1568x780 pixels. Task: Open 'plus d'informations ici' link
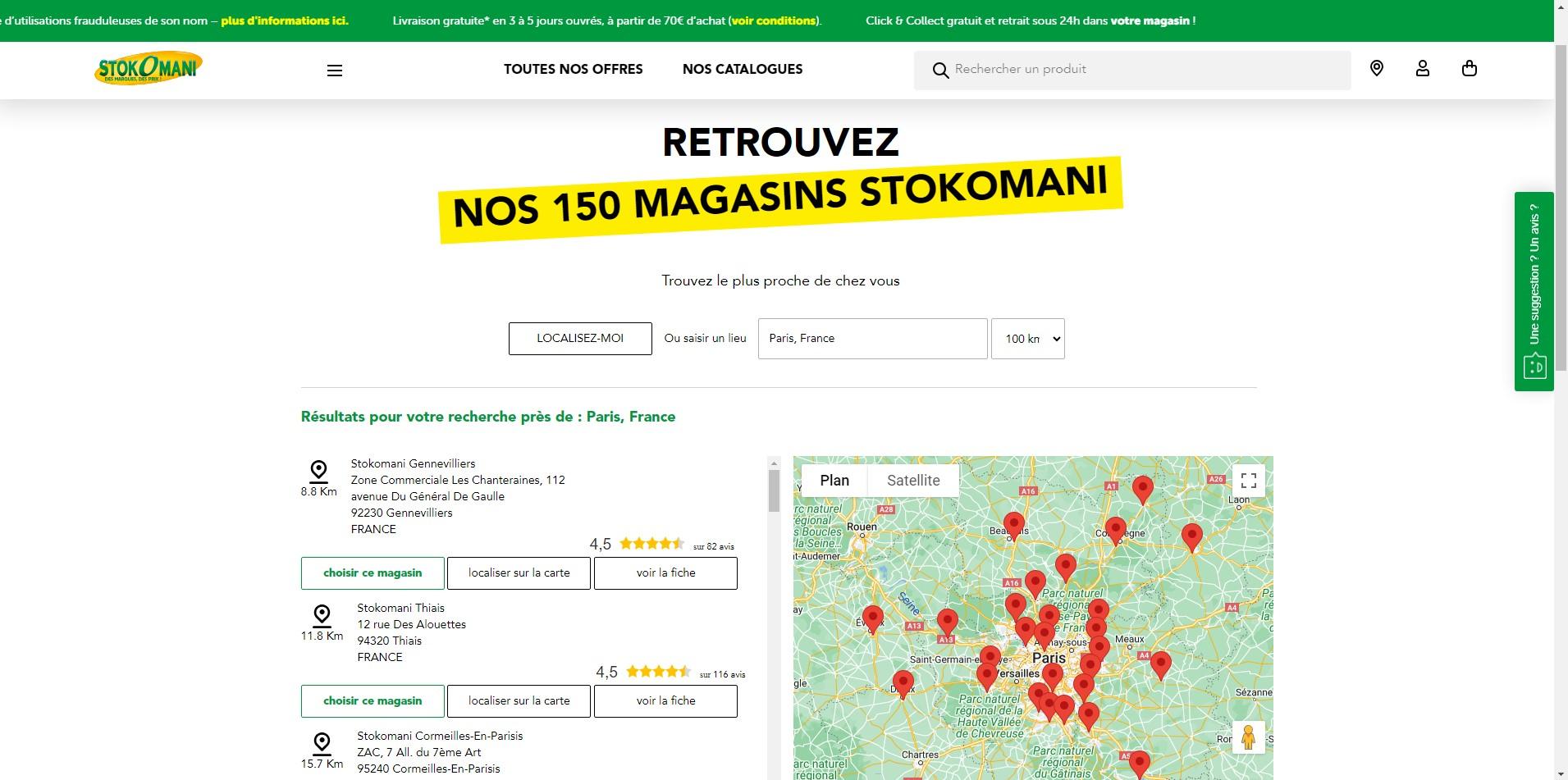click(x=285, y=21)
